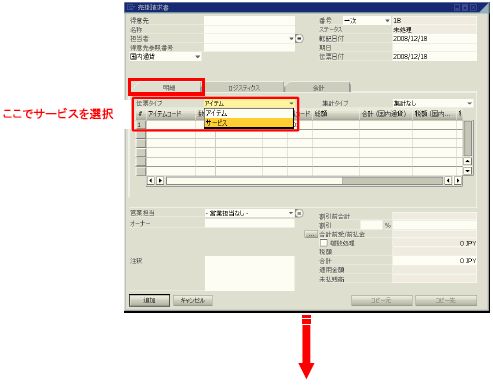Viewport: 493px width, 385px height.
Task: Expand the 担当者 dropdown arrow
Action: pos(291,39)
